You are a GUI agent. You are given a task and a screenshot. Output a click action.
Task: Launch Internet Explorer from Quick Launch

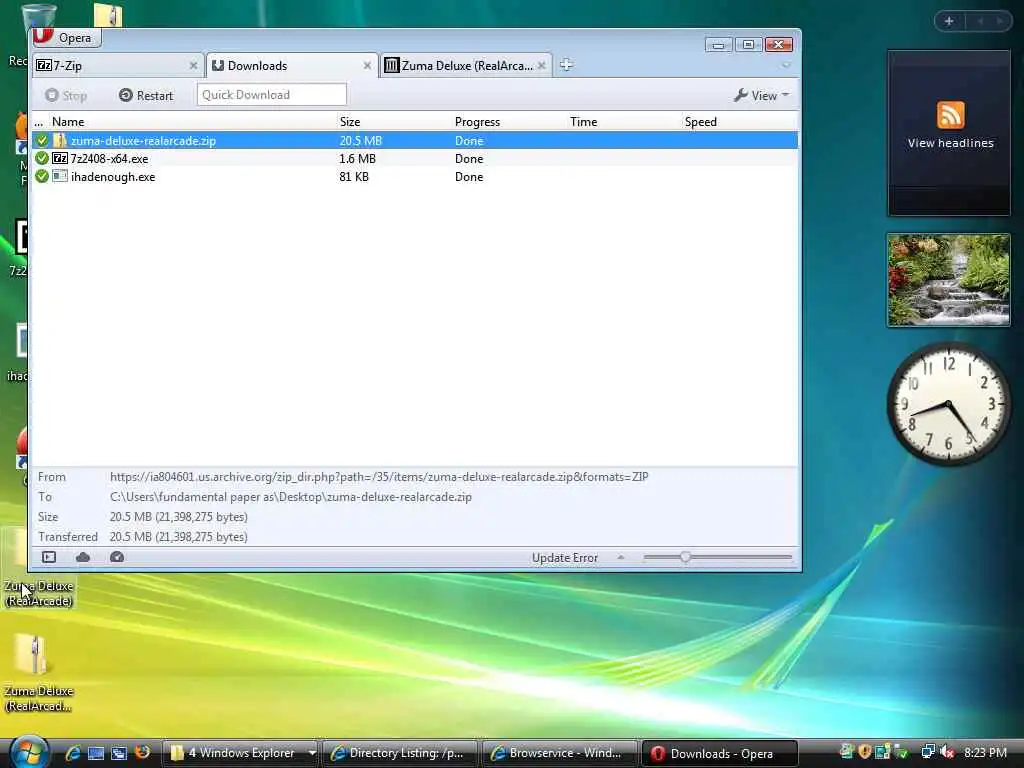point(72,753)
